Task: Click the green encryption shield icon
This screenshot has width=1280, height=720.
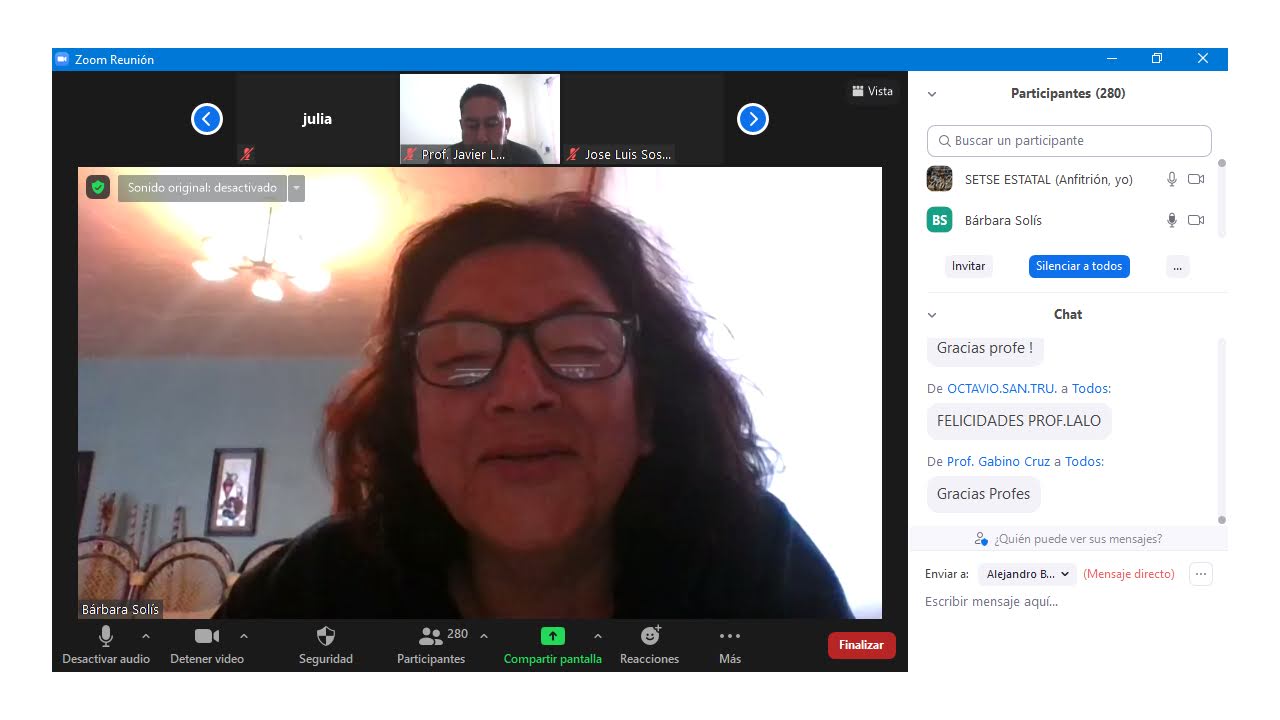Action: click(x=97, y=187)
